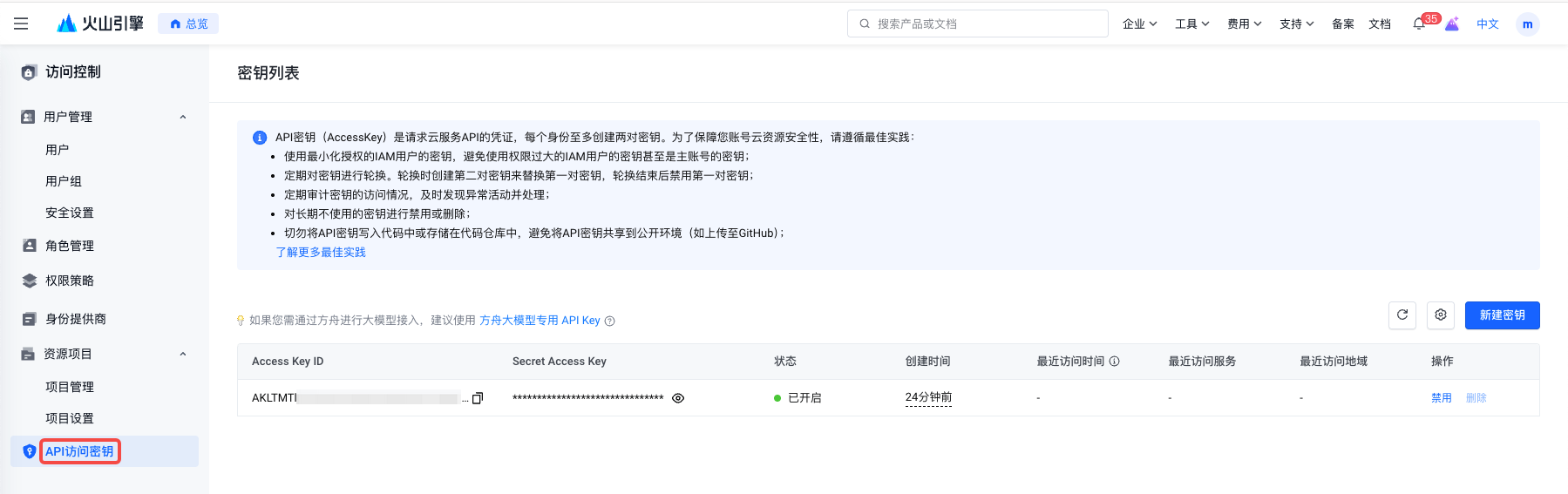Click the API访问密钥 shield icon
This screenshot has height=494, width=1568.
click(29, 451)
